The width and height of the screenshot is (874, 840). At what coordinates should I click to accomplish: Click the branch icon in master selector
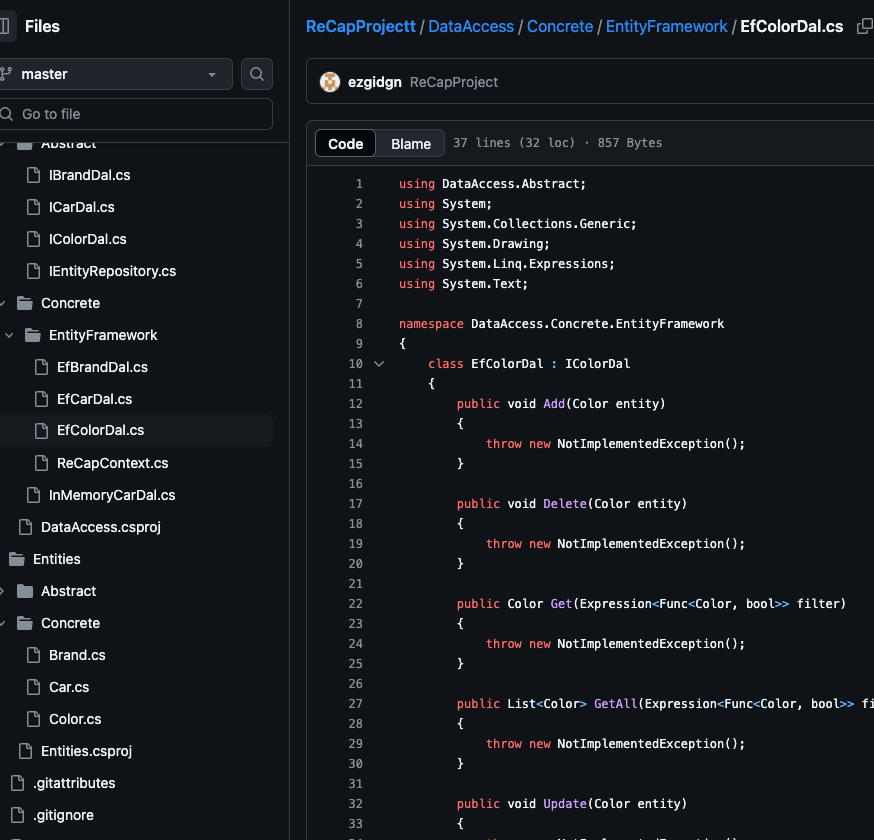(x=6, y=74)
